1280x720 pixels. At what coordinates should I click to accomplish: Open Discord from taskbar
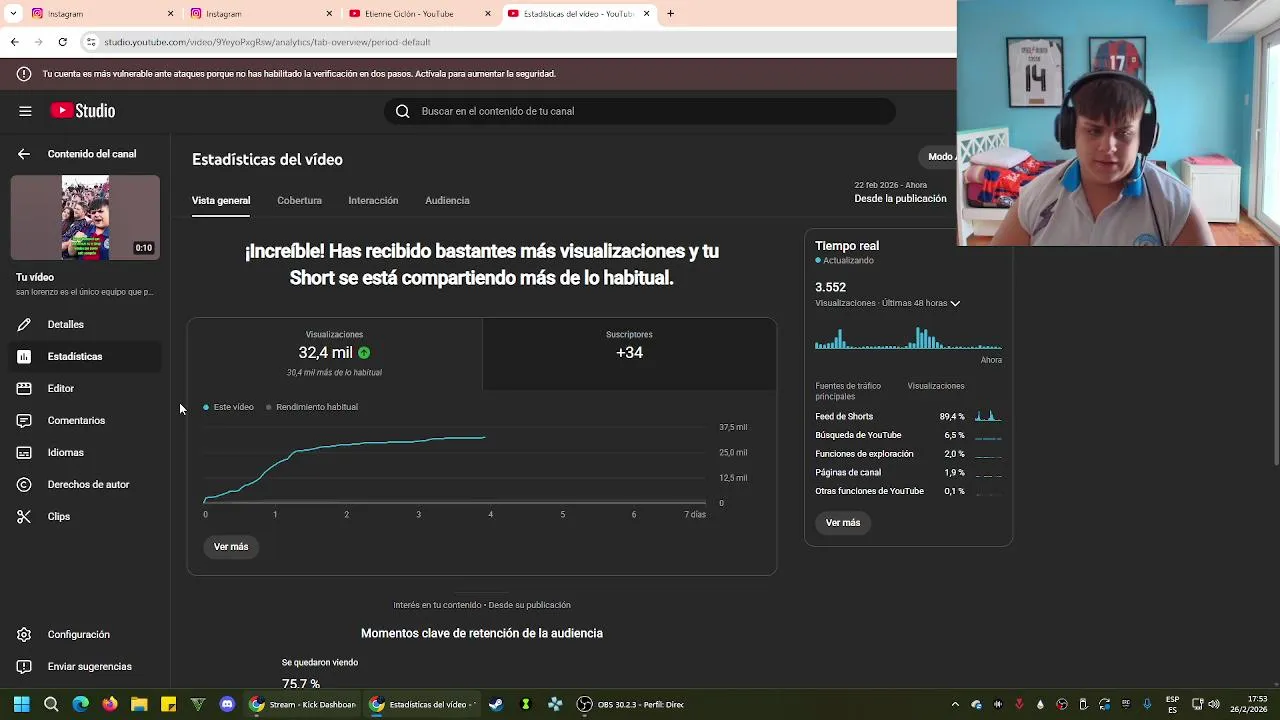[227, 704]
